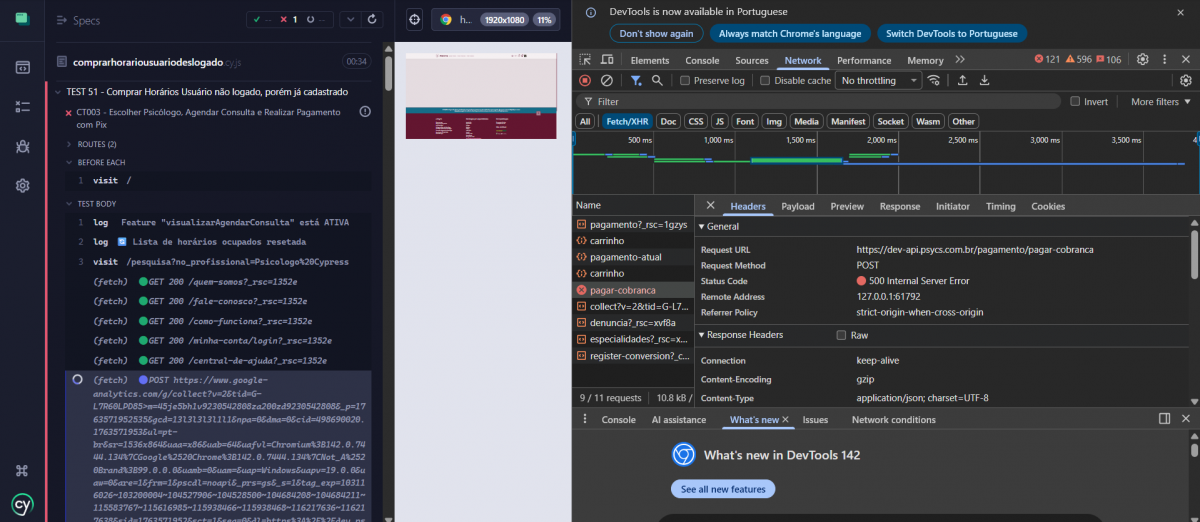The image size is (1200, 522).
Task: Click the Filter input field
Action: (820, 101)
